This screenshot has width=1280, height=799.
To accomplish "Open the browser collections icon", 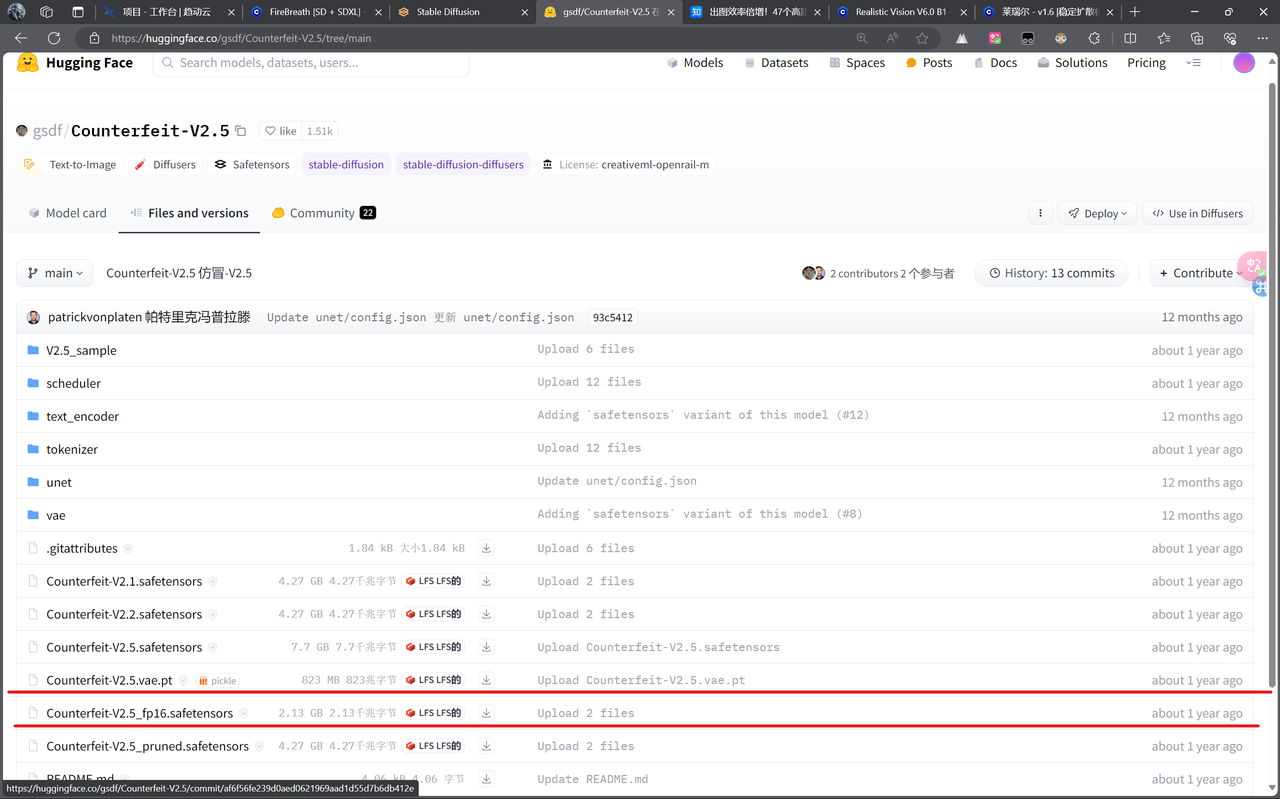I will point(1197,38).
